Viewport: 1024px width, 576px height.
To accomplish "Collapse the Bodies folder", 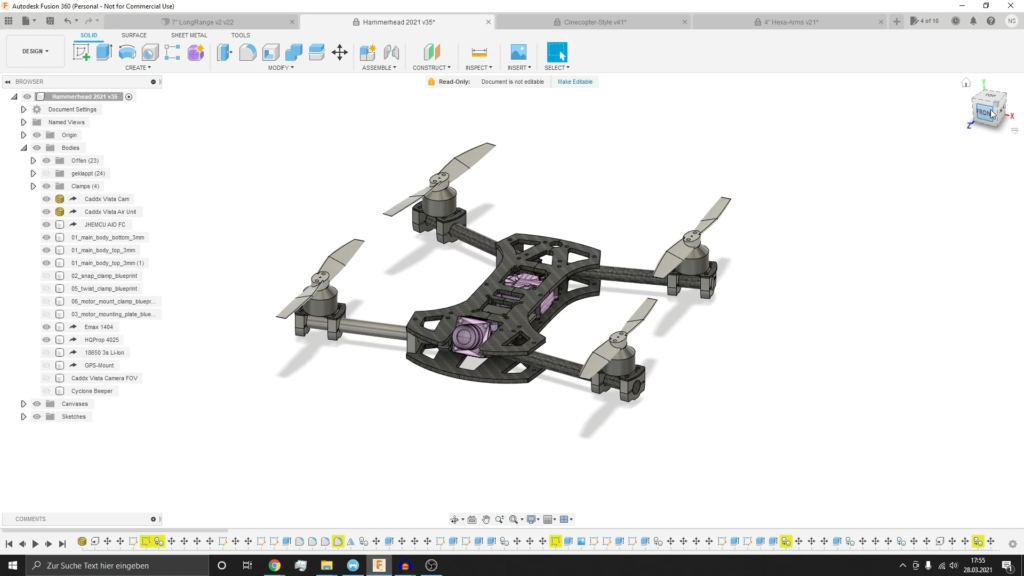I will pos(24,148).
